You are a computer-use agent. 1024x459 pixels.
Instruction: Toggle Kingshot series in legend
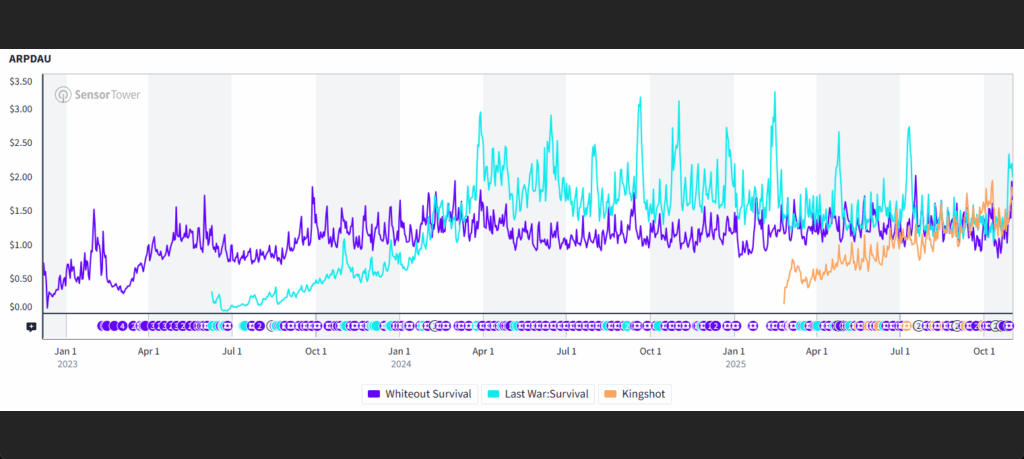click(642, 394)
